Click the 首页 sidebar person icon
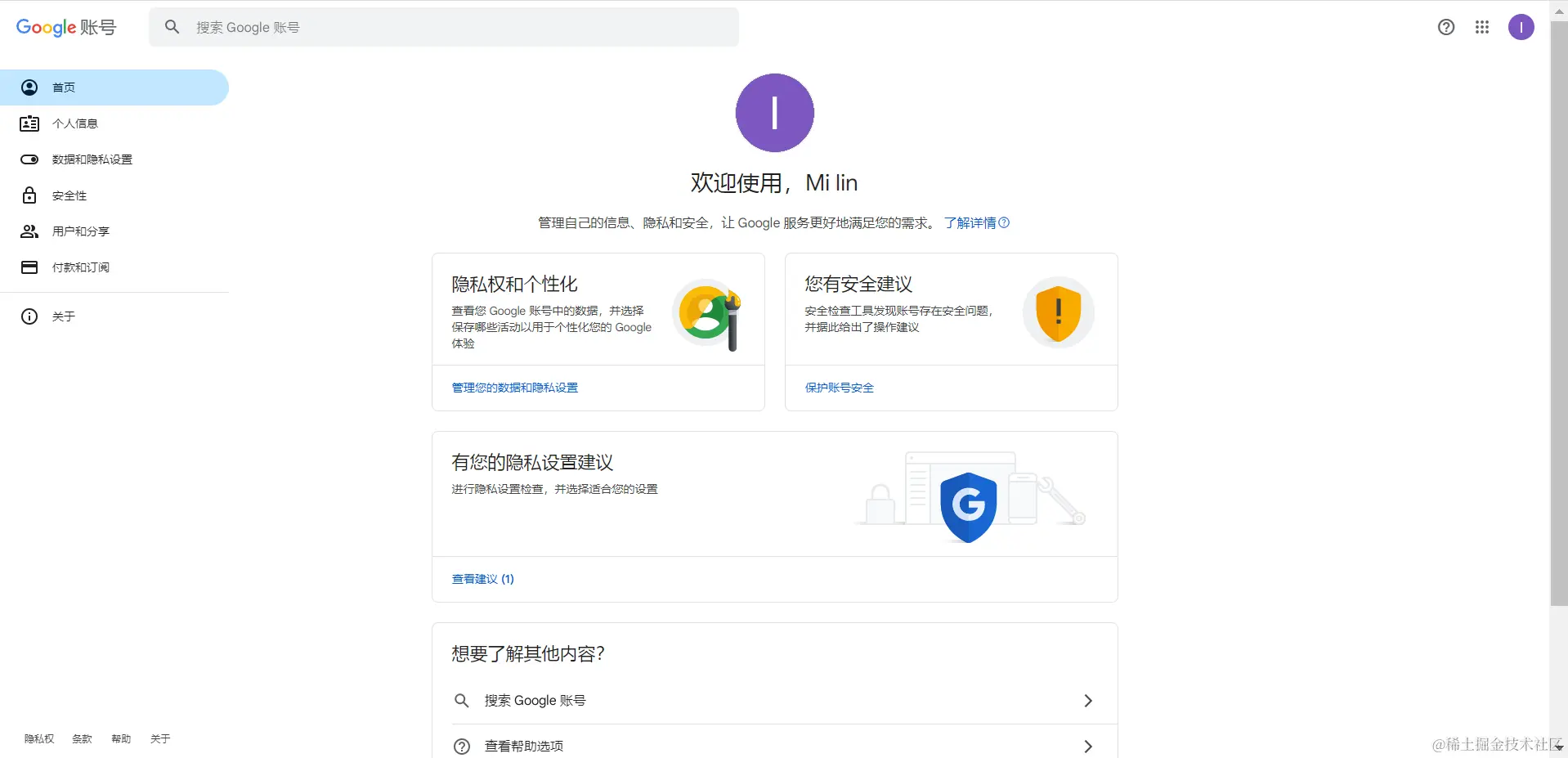The width and height of the screenshot is (1568, 758). click(x=29, y=87)
